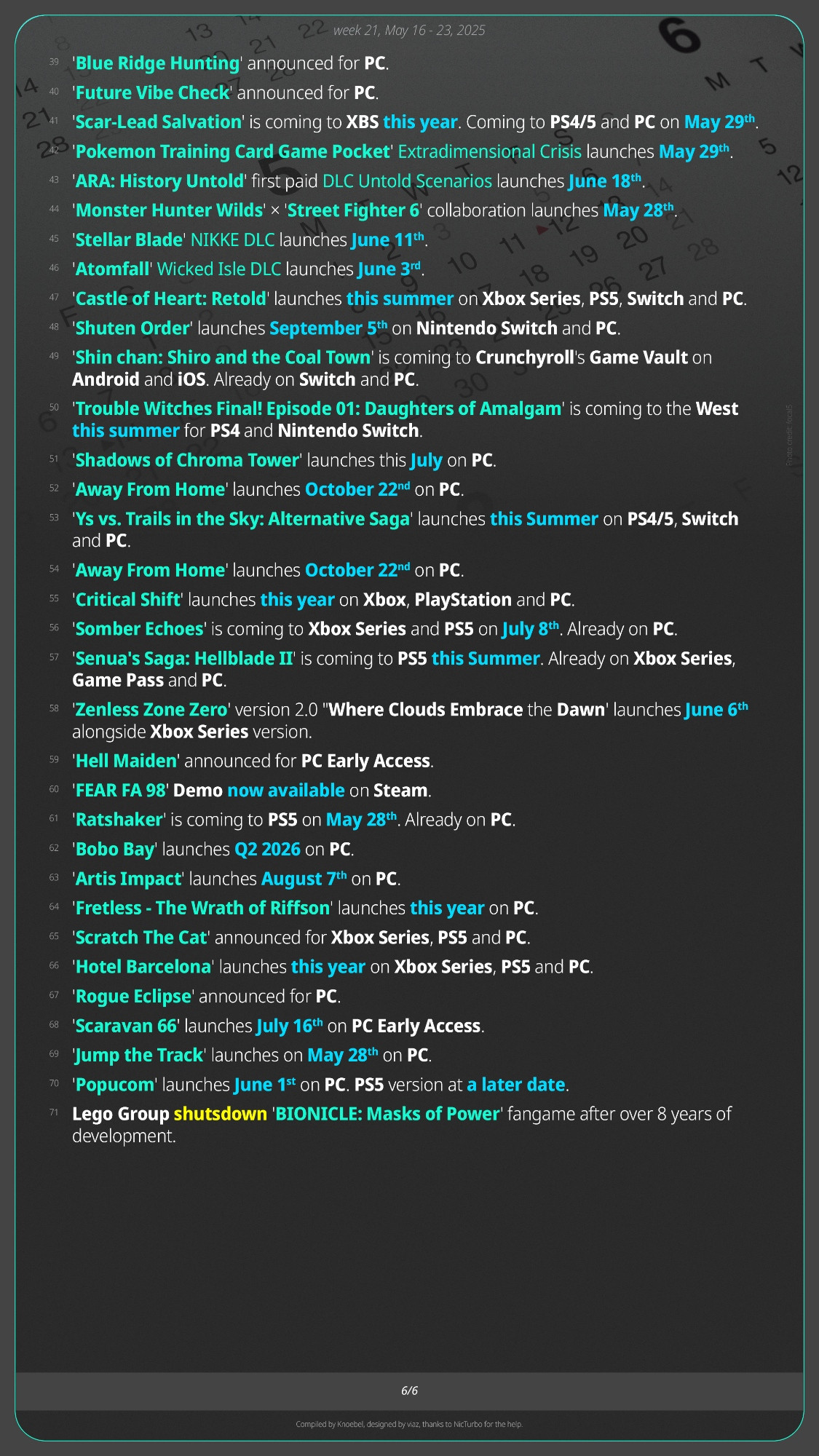Screen dimensions: 819x1456
Task: Click the 'ARA: History Untold' title
Action: point(160,181)
